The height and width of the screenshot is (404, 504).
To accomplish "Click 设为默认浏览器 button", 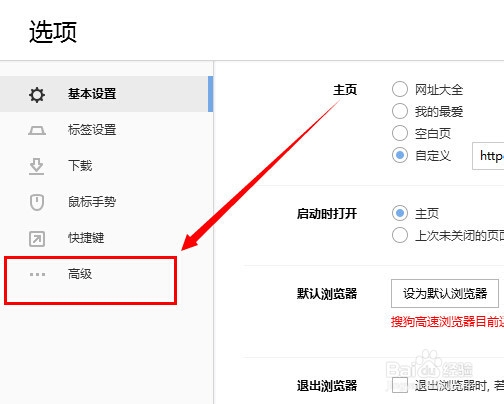I will 445,294.
